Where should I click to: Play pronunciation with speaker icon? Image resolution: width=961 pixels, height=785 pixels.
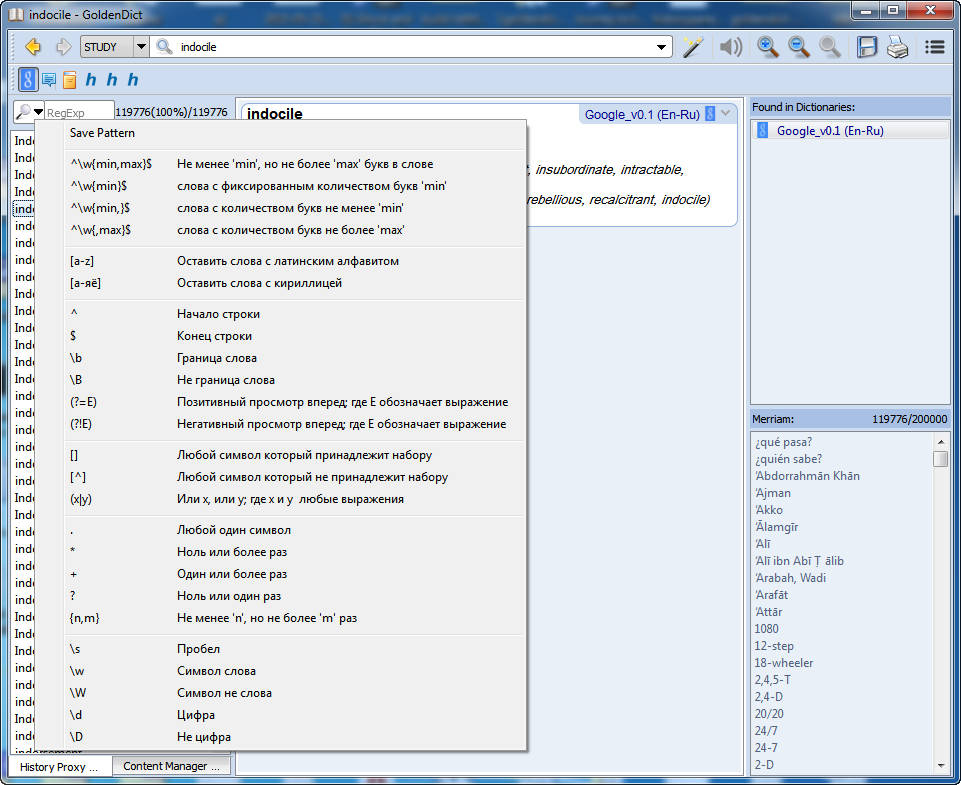click(730, 47)
